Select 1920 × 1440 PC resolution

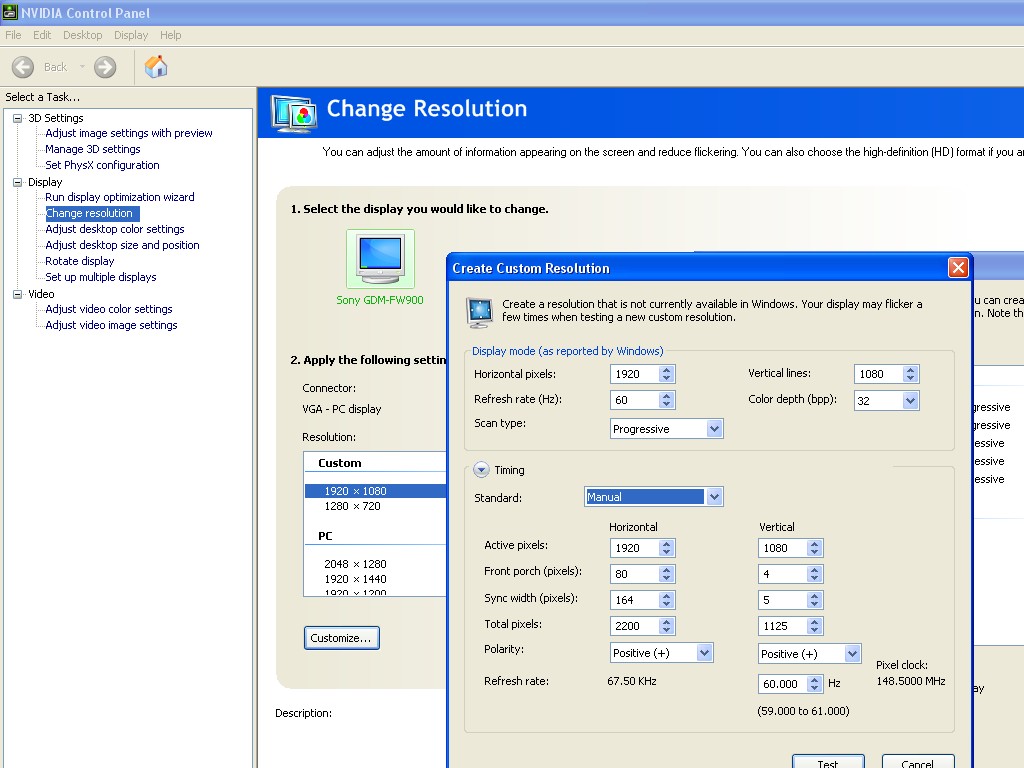pyautogui.click(x=355, y=579)
